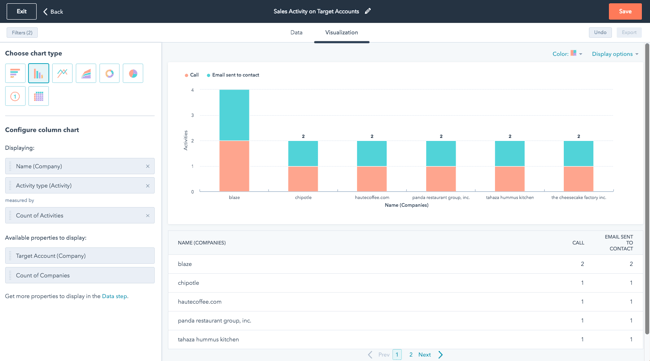Image resolution: width=650 pixels, height=361 pixels.
Task: Remove Count of Activities measure
Action: point(148,216)
